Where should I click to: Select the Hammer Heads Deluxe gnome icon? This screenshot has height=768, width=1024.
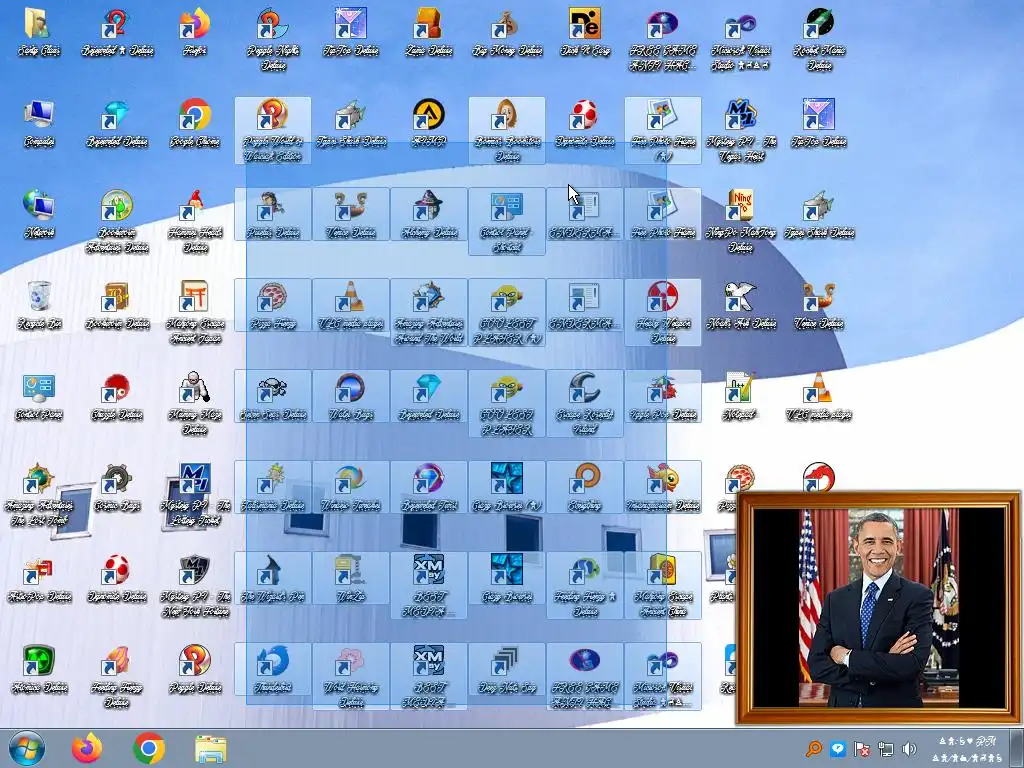pyautogui.click(x=195, y=221)
